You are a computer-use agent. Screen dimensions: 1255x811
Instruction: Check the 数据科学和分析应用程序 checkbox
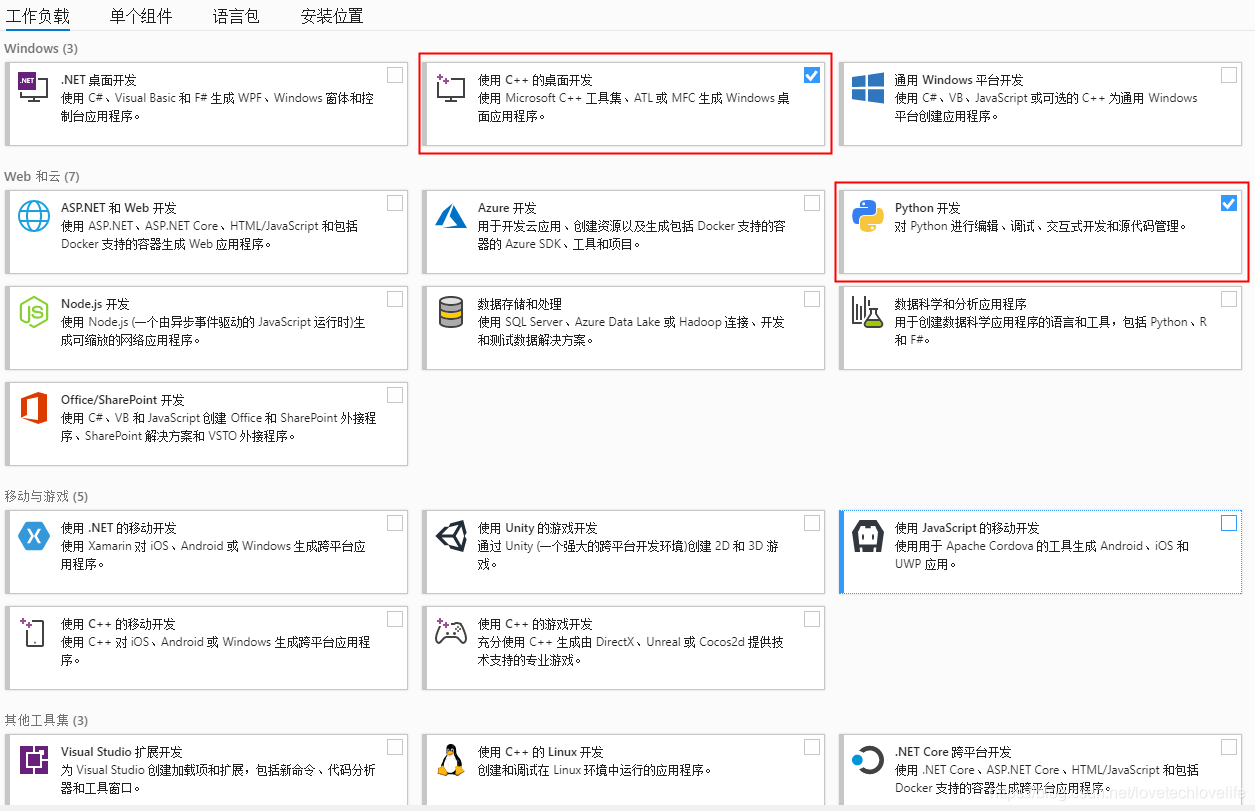(x=1229, y=299)
